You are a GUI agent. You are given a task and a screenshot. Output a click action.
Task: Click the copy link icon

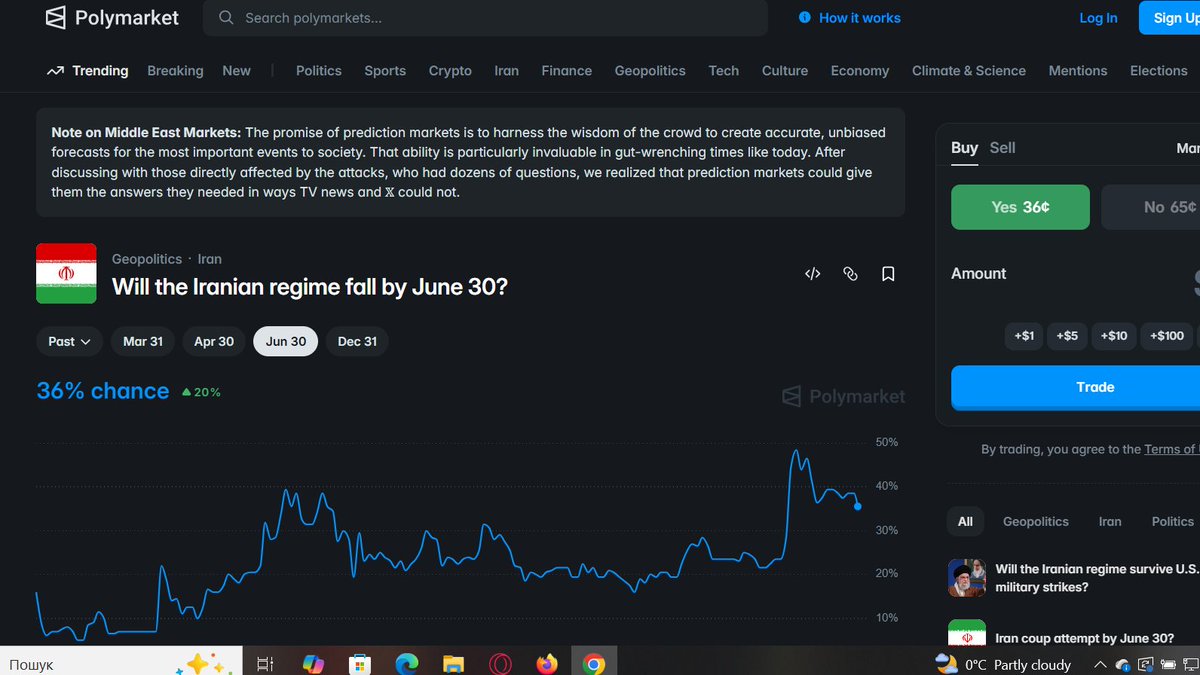click(851, 274)
